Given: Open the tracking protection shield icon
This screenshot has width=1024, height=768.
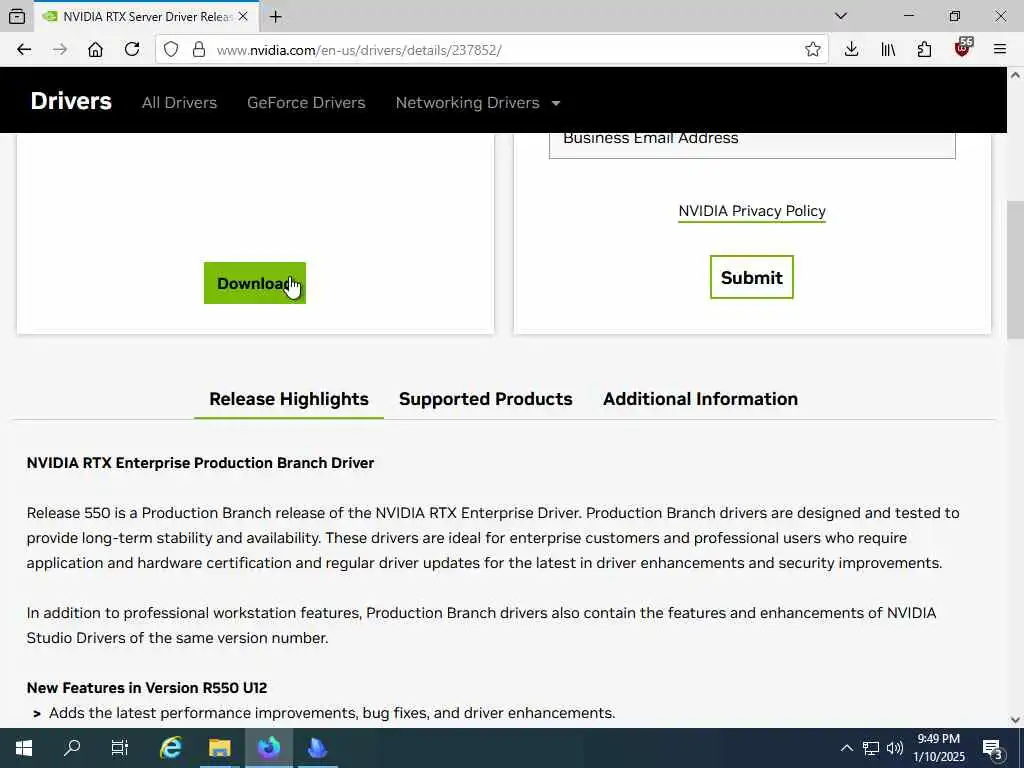Looking at the screenshot, I should tap(171, 50).
